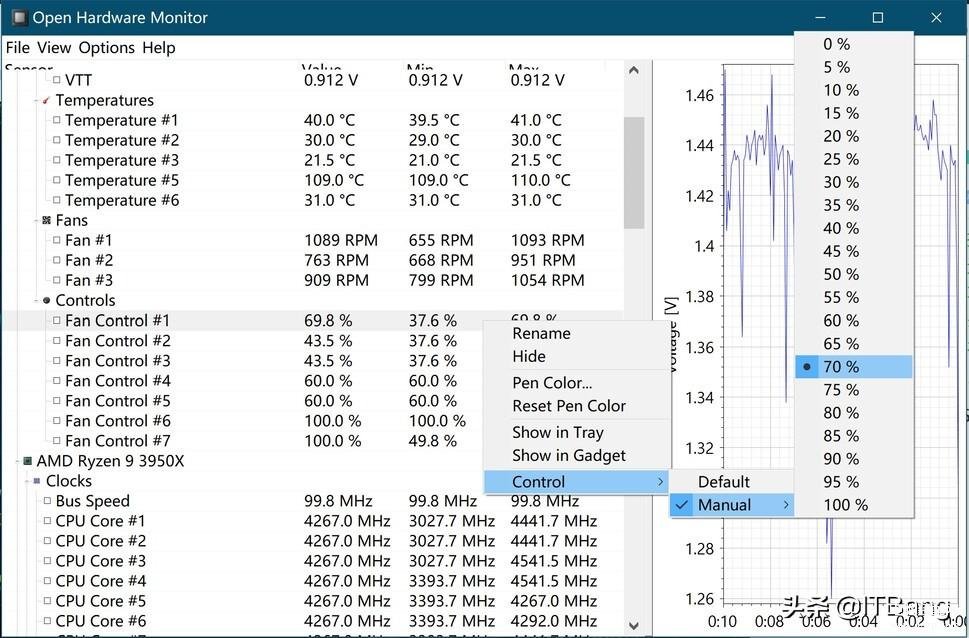Toggle plot checkbox for VTT
969x638 pixels.
(57, 80)
